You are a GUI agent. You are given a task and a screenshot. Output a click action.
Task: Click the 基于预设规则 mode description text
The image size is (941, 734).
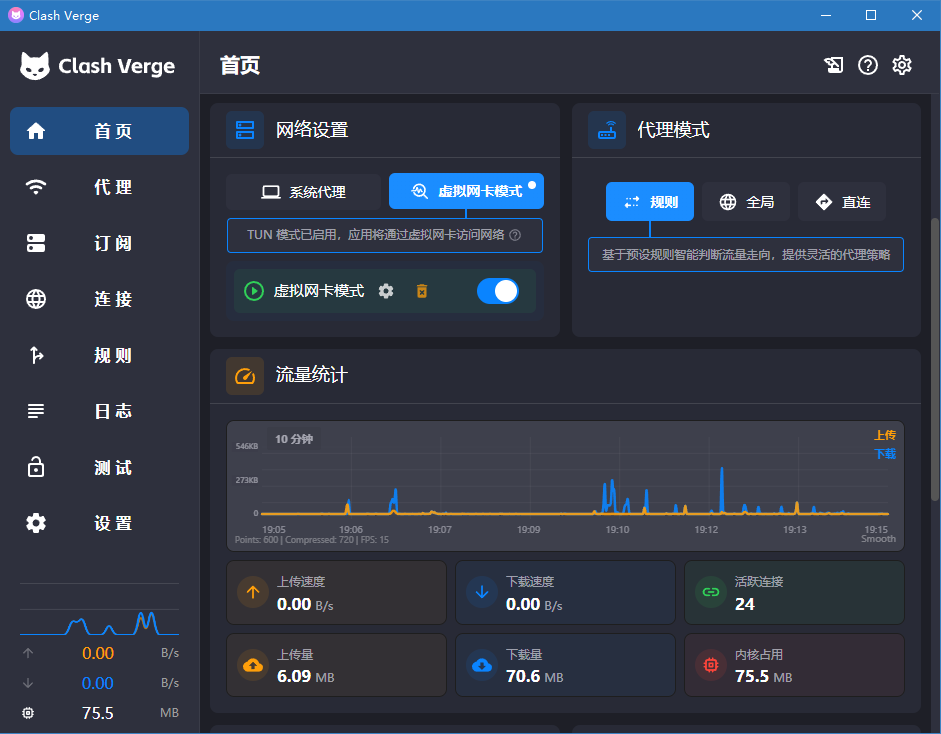click(x=746, y=255)
